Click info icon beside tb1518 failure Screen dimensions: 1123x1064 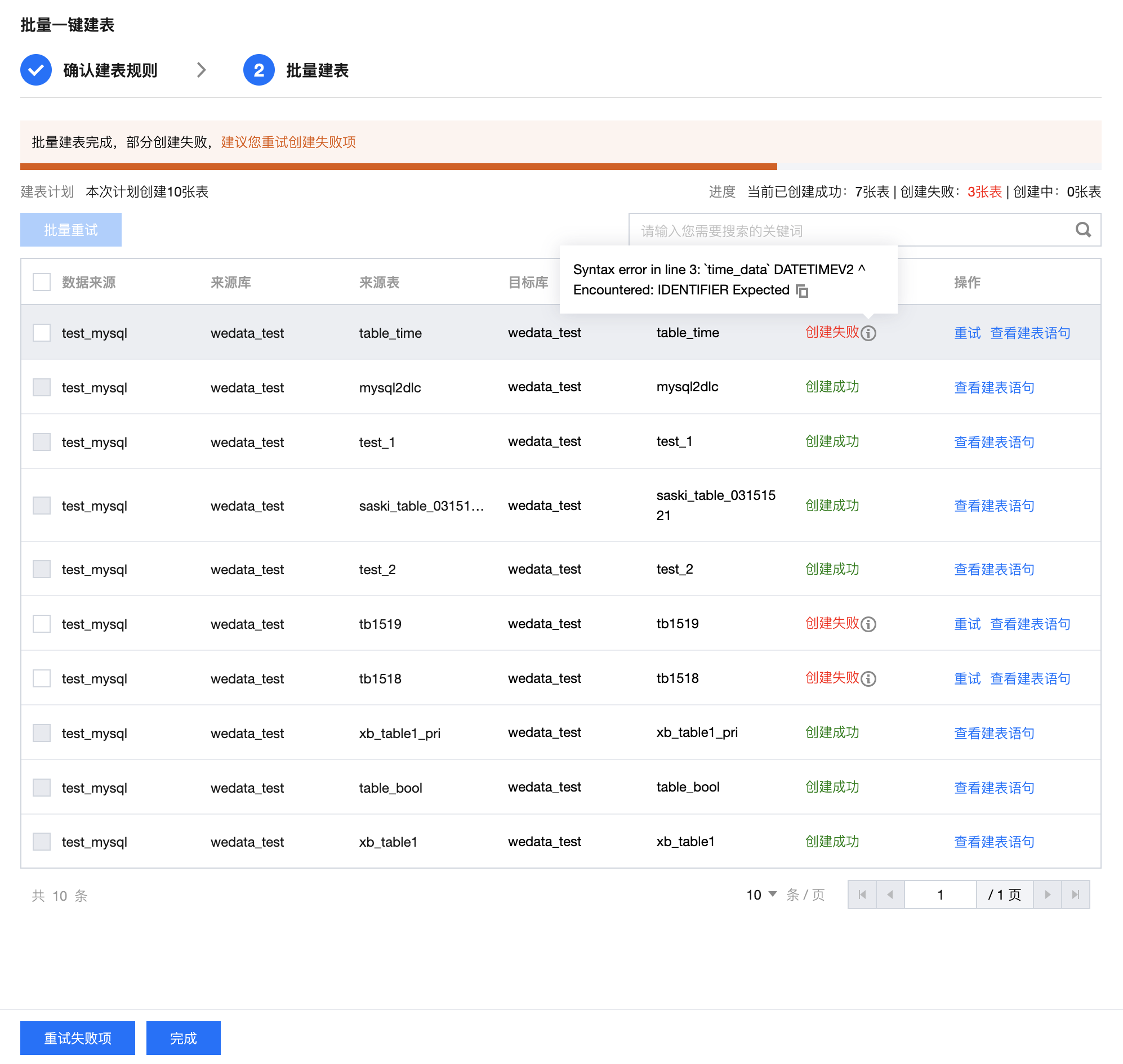[x=868, y=679]
